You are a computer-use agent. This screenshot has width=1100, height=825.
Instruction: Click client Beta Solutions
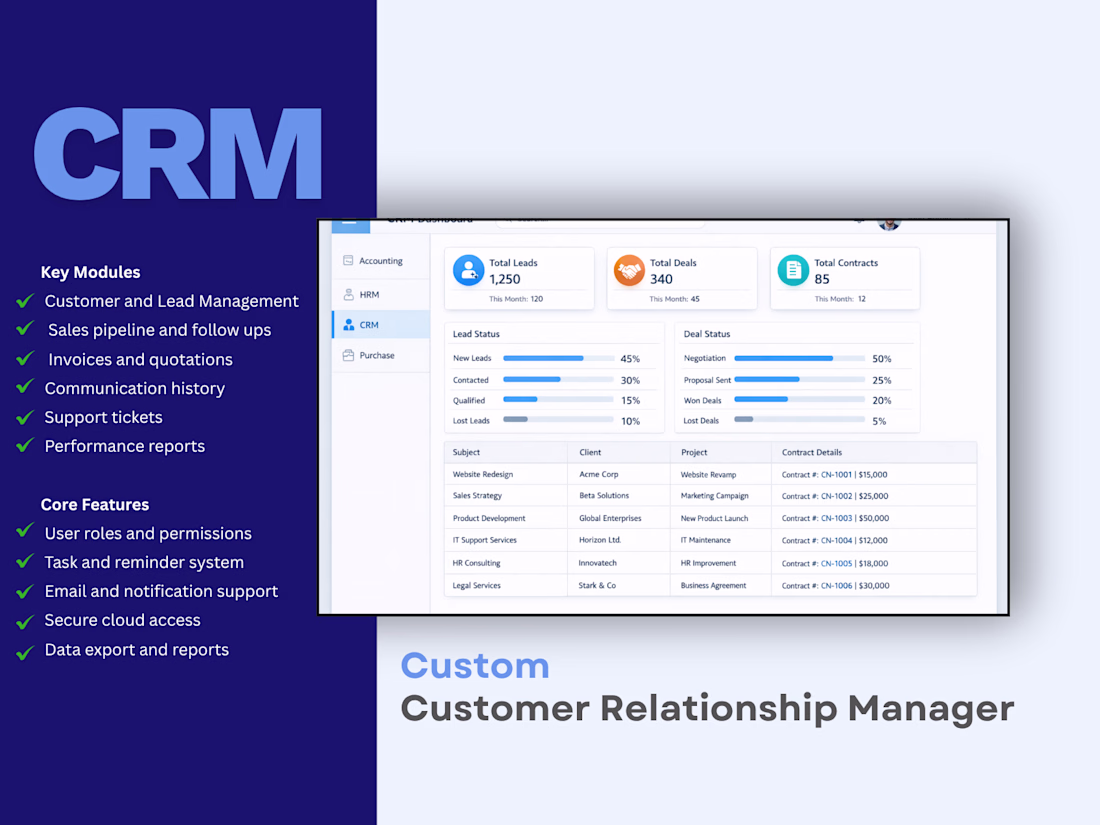[x=604, y=496]
